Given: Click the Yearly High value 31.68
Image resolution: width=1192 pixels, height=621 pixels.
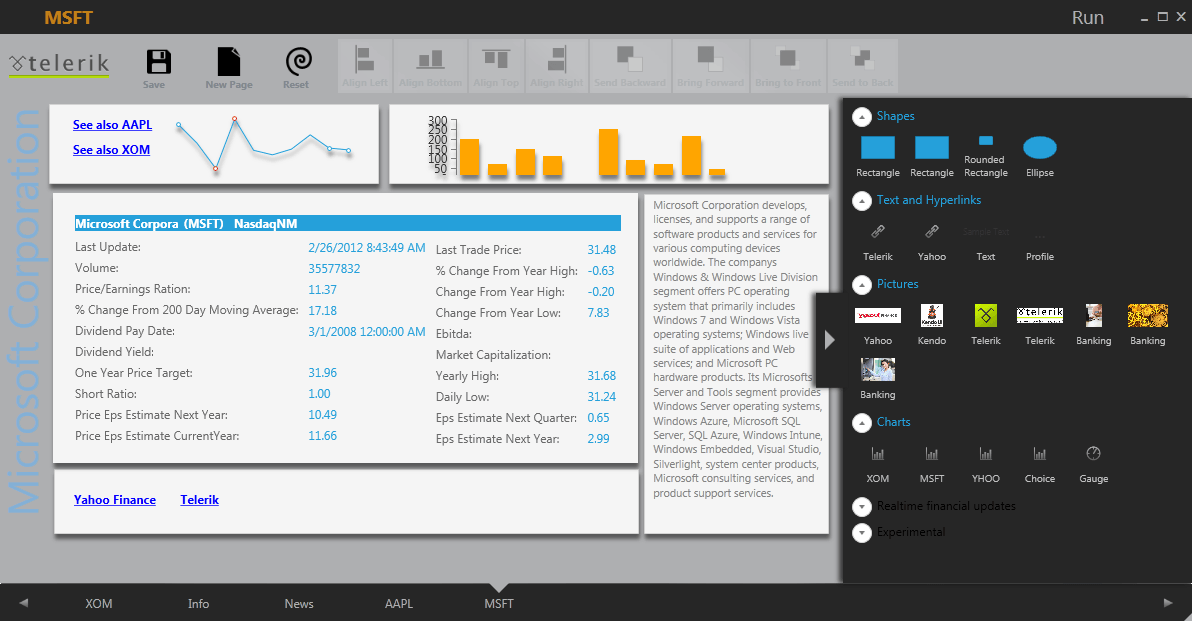Looking at the screenshot, I should click(x=601, y=375).
